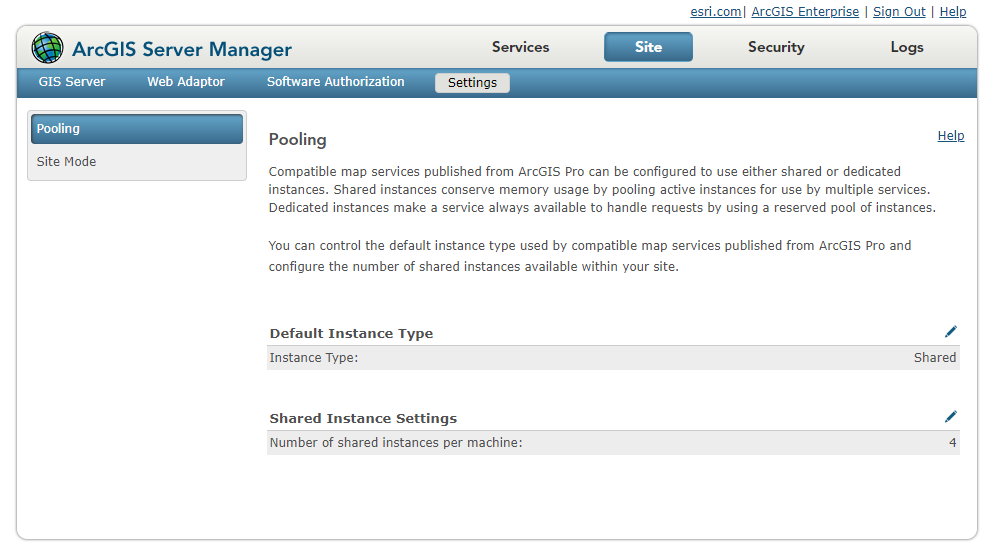
Task: Select the Site tab
Action: [648, 47]
